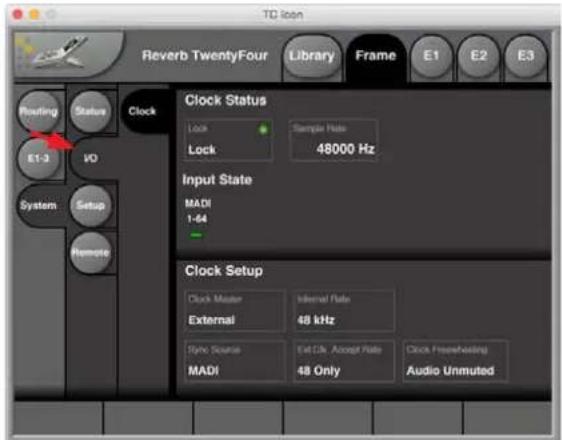This screenshot has height=440, width=562.
Task: Open the Clock Master External dropdown
Action: (x=235, y=311)
